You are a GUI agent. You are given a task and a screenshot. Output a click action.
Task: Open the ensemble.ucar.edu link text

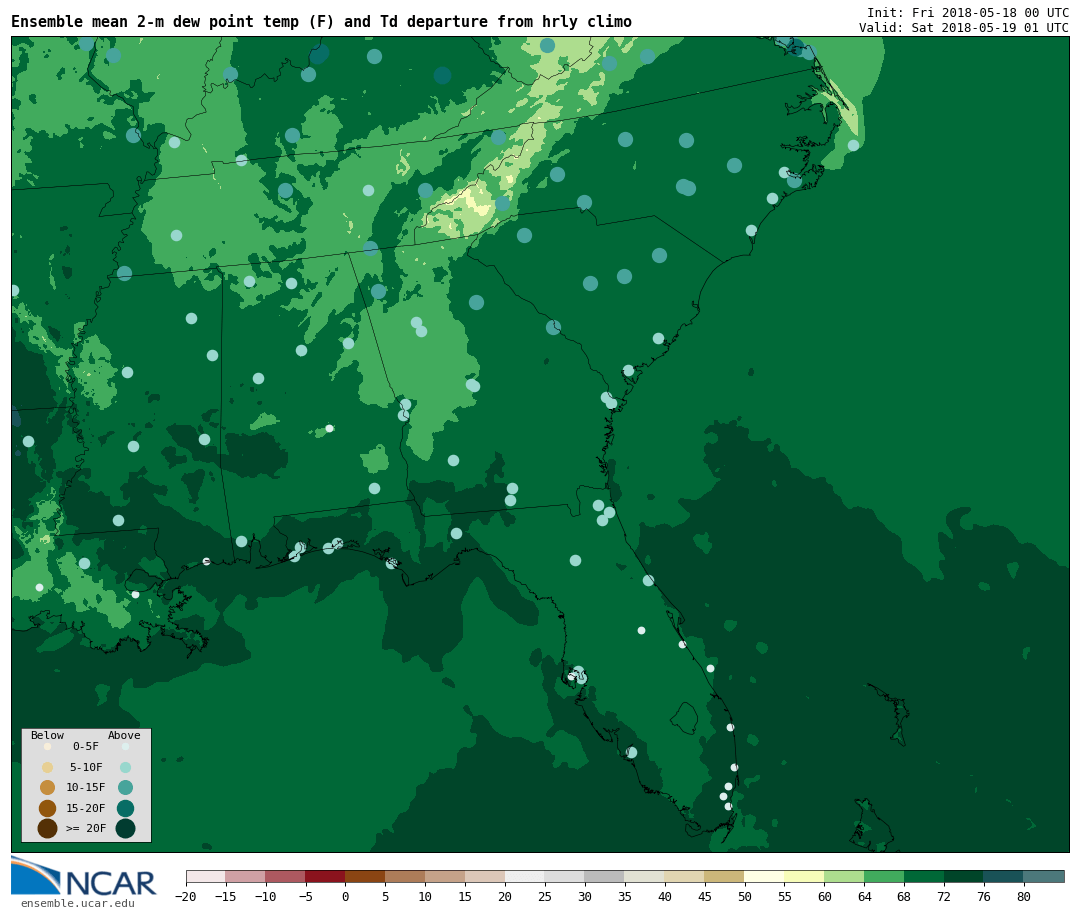tap(78, 903)
